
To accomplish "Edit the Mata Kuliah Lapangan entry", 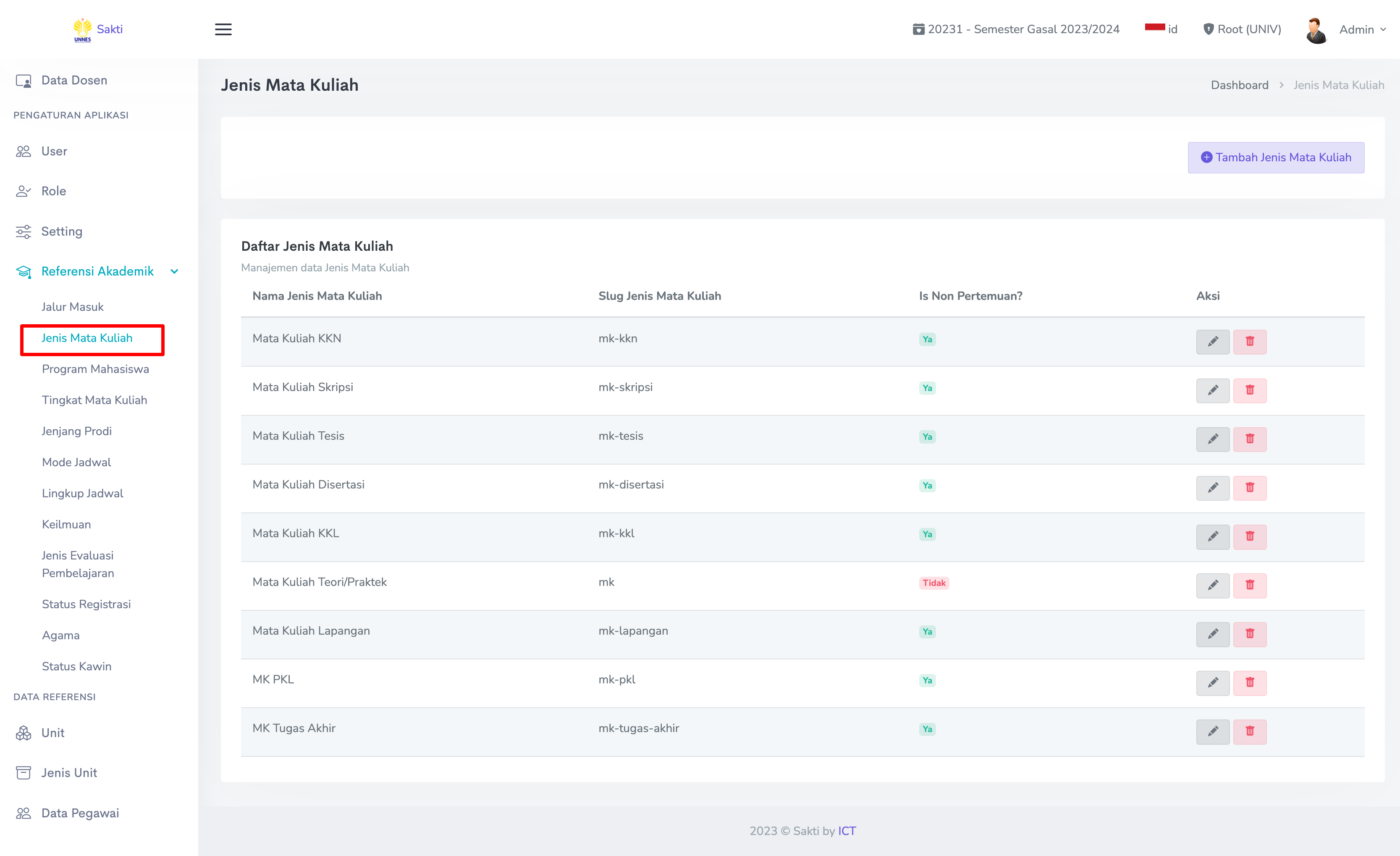I will click(1212, 634).
